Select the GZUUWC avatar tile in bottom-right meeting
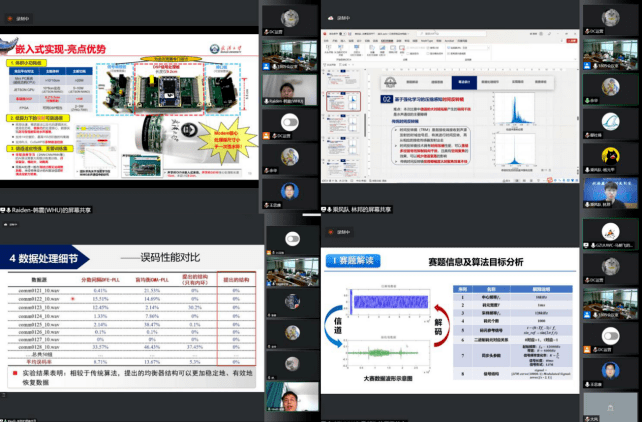Screen dimensions: 642x422 [x=610, y=234]
